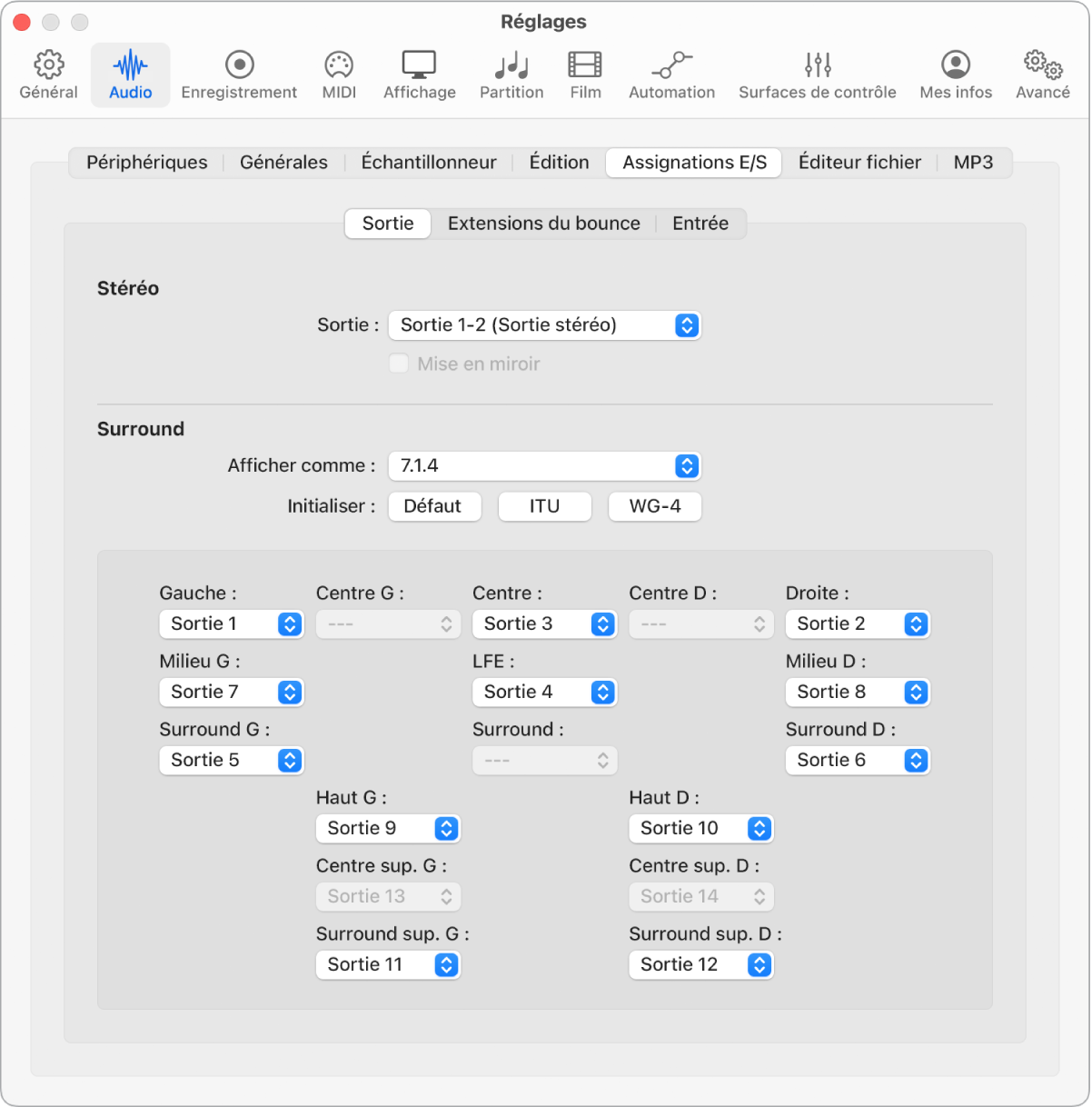The image size is (1092, 1107).
Task: Select the Entrée tab
Action: click(700, 224)
